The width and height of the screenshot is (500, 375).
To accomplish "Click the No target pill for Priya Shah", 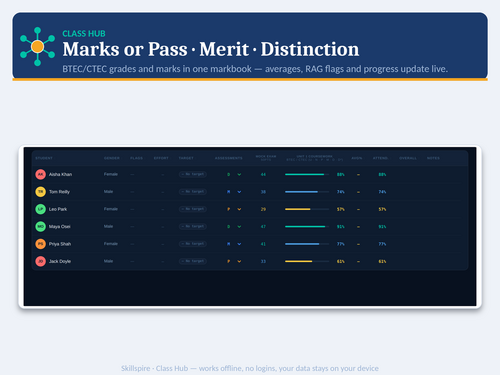I will 193,244.
